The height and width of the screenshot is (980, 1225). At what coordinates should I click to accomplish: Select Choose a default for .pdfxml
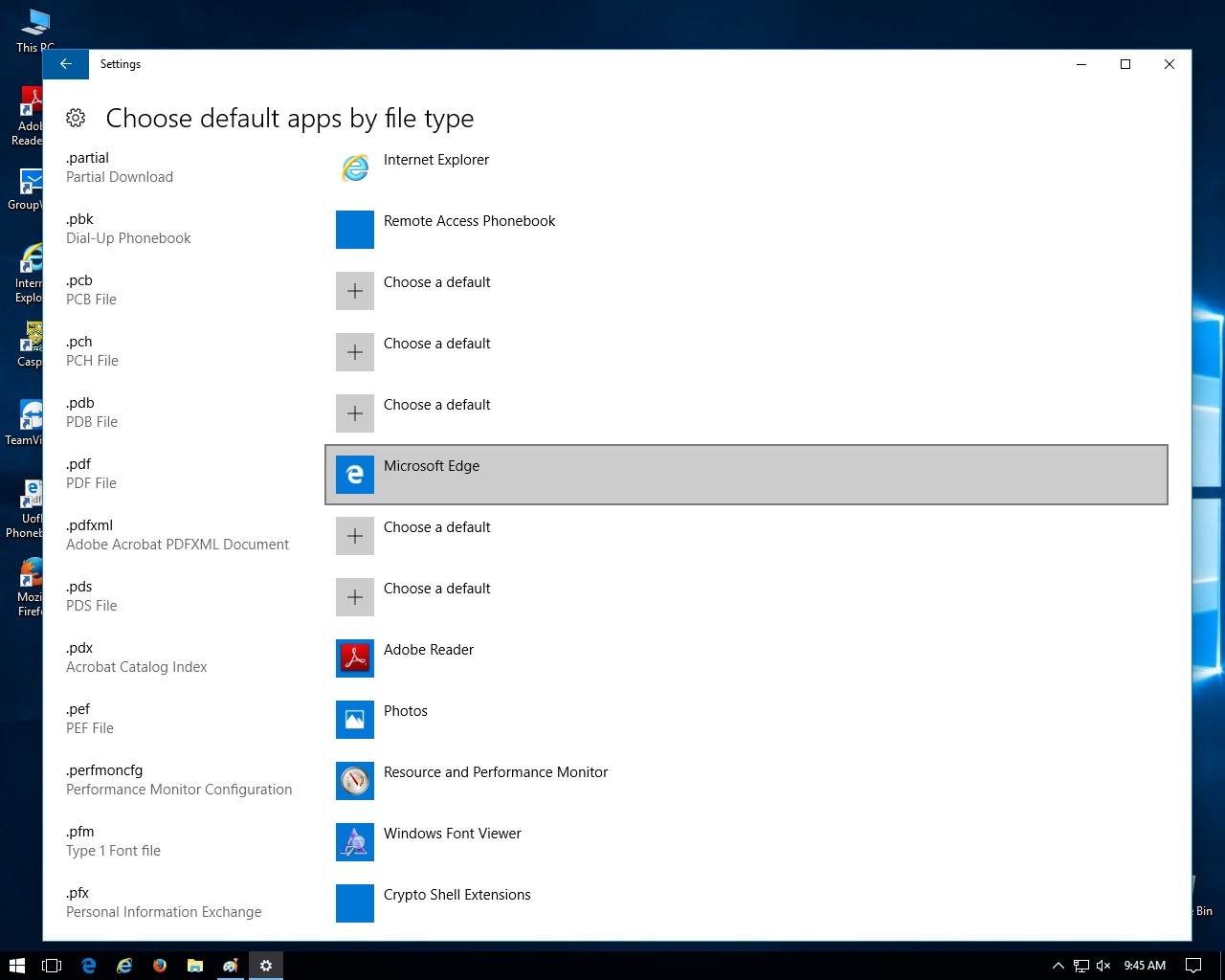436,527
